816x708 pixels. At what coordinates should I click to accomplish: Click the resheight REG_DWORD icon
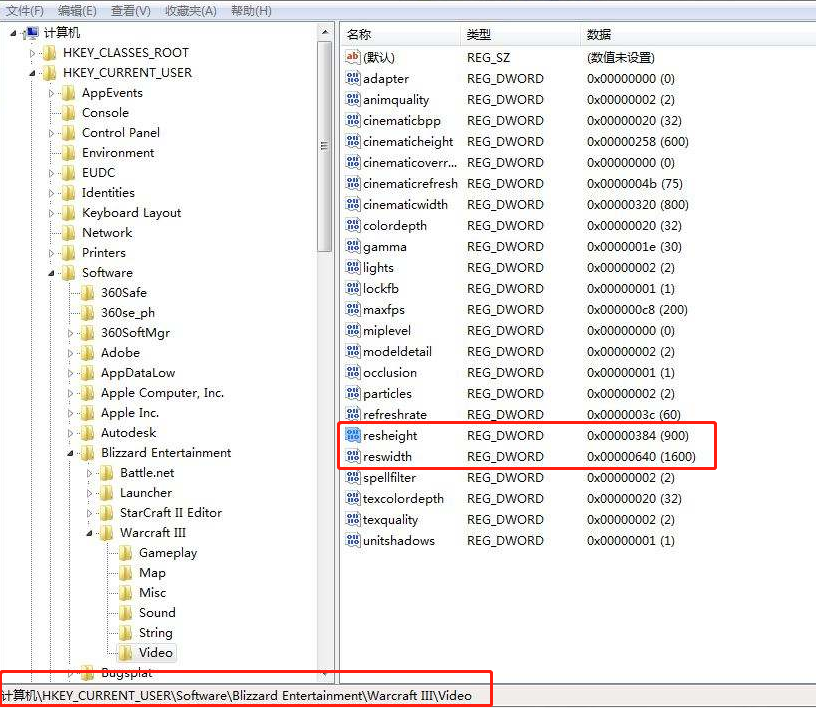(x=352, y=435)
